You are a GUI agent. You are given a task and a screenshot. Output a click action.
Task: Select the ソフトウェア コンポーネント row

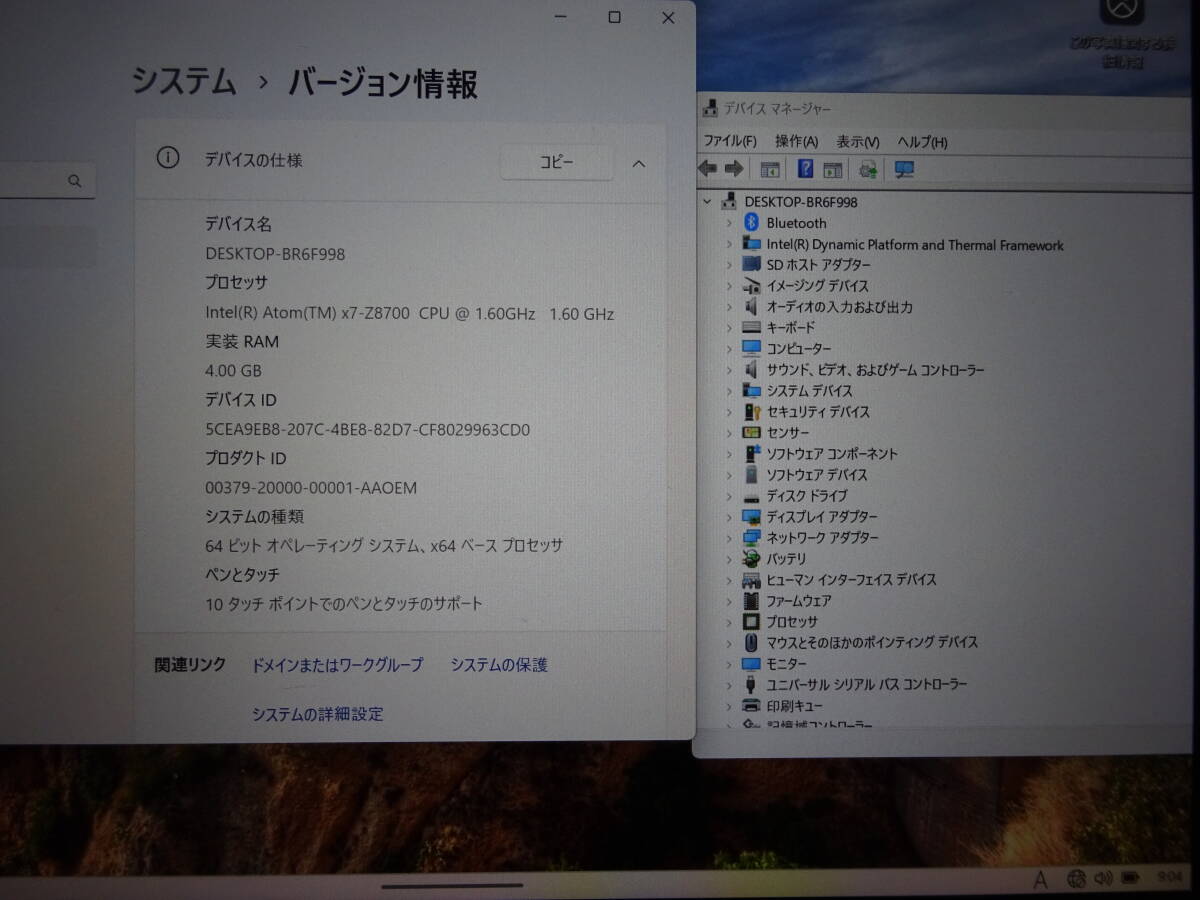(832, 454)
